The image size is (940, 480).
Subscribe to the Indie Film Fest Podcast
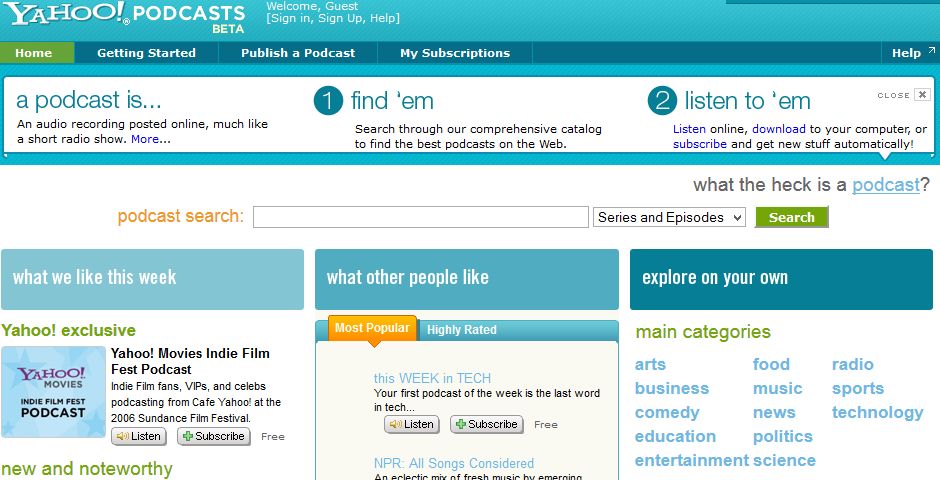[214, 436]
